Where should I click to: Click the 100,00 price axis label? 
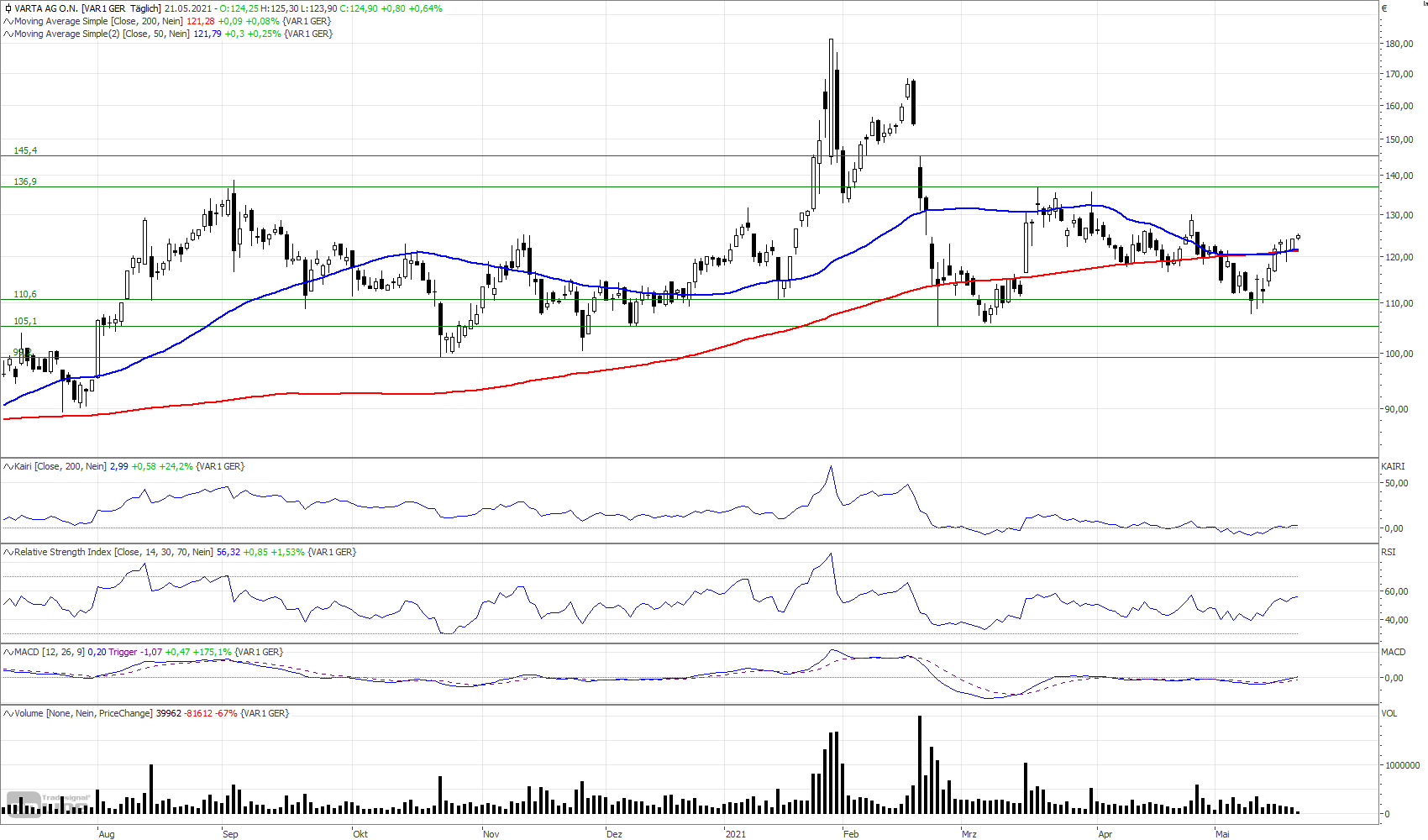[x=1399, y=354]
